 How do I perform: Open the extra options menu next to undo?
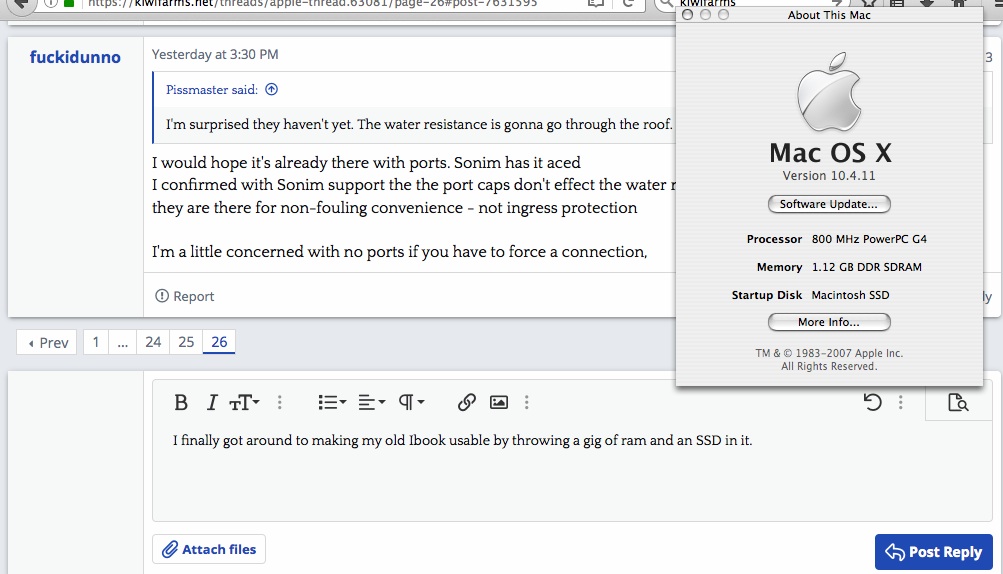(x=901, y=402)
